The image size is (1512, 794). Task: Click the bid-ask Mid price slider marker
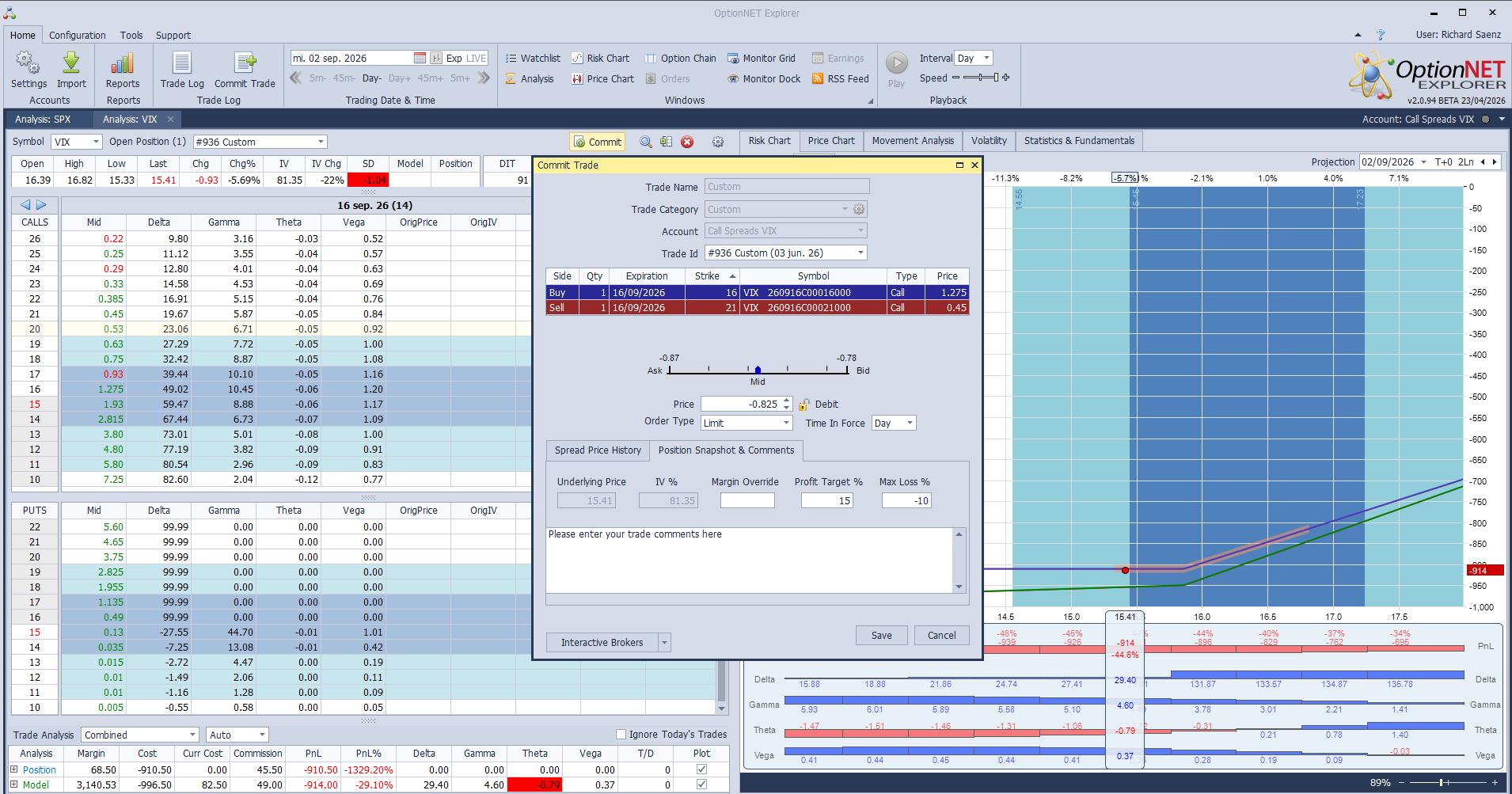point(758,370)
